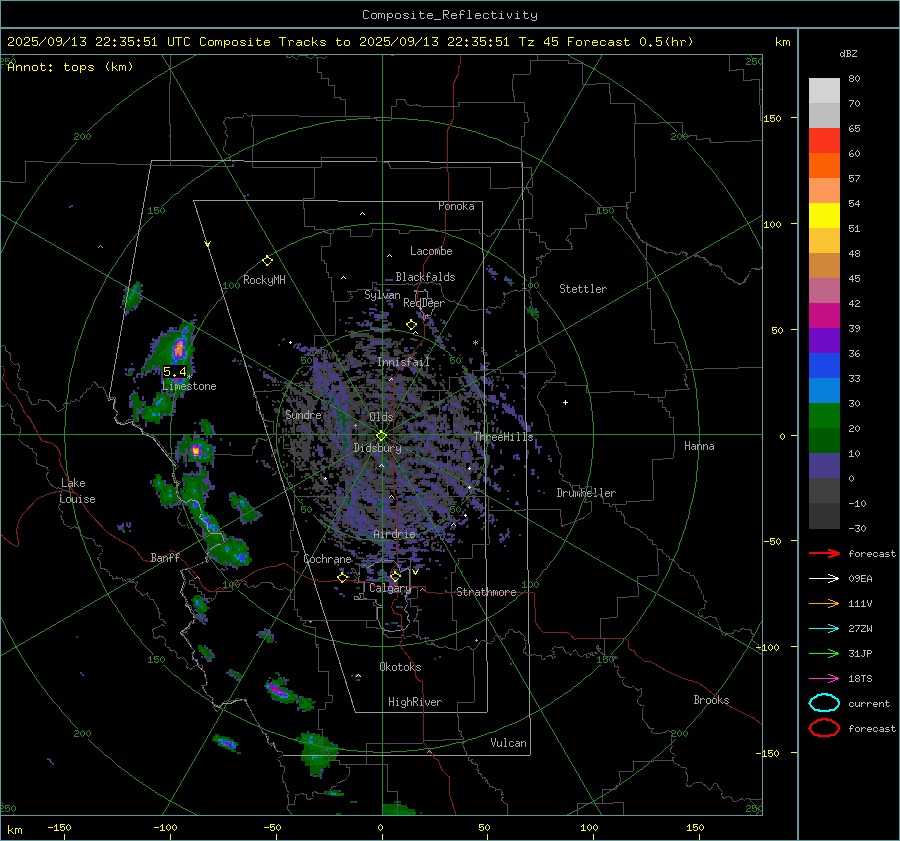Image resolution: width=900 pixels, height=841 pixels.
Task: Click the yellow radar-center diamond near Olds
Action: tap(381, 436)
